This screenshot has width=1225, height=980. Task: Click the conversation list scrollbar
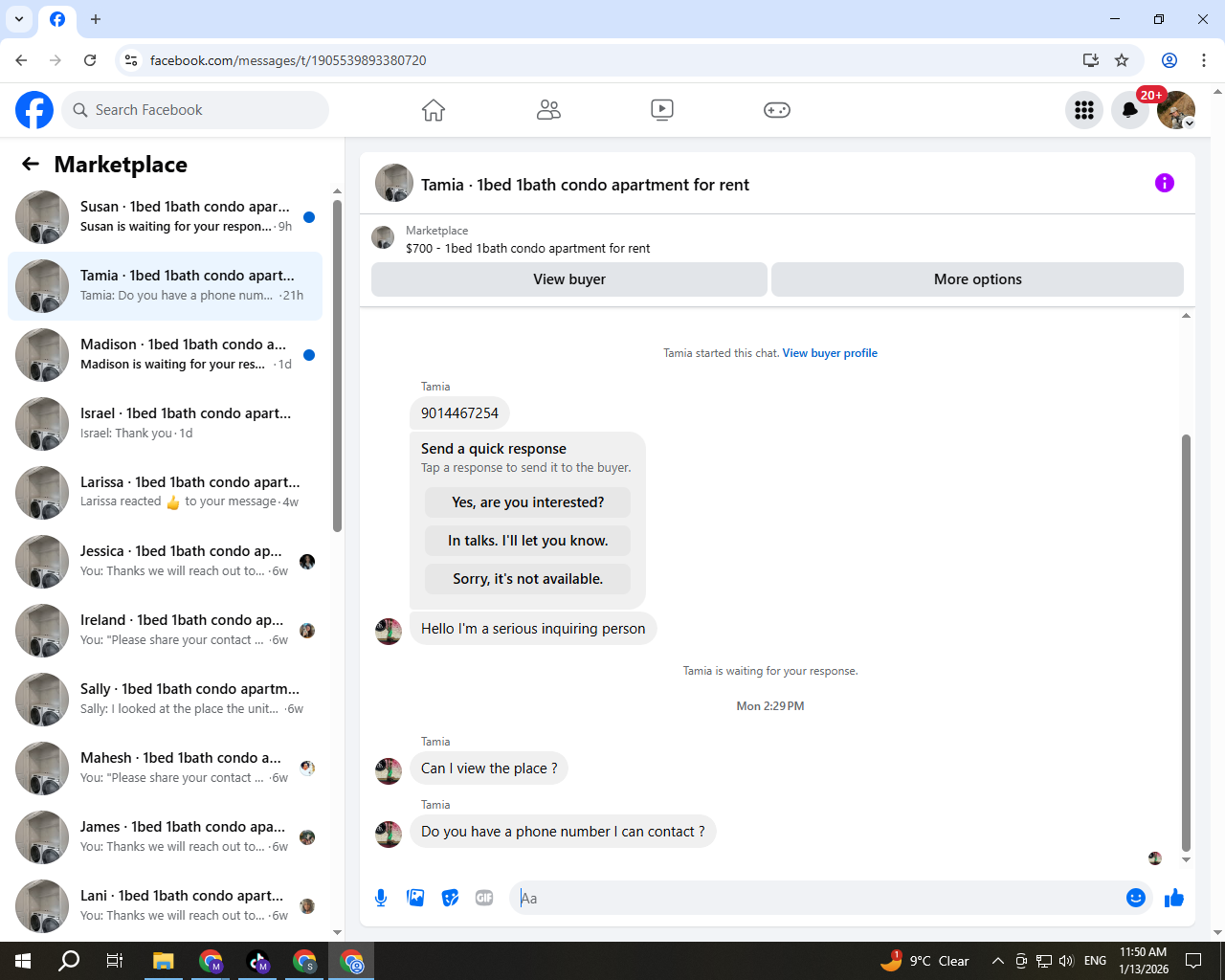(x=337, y=364)
